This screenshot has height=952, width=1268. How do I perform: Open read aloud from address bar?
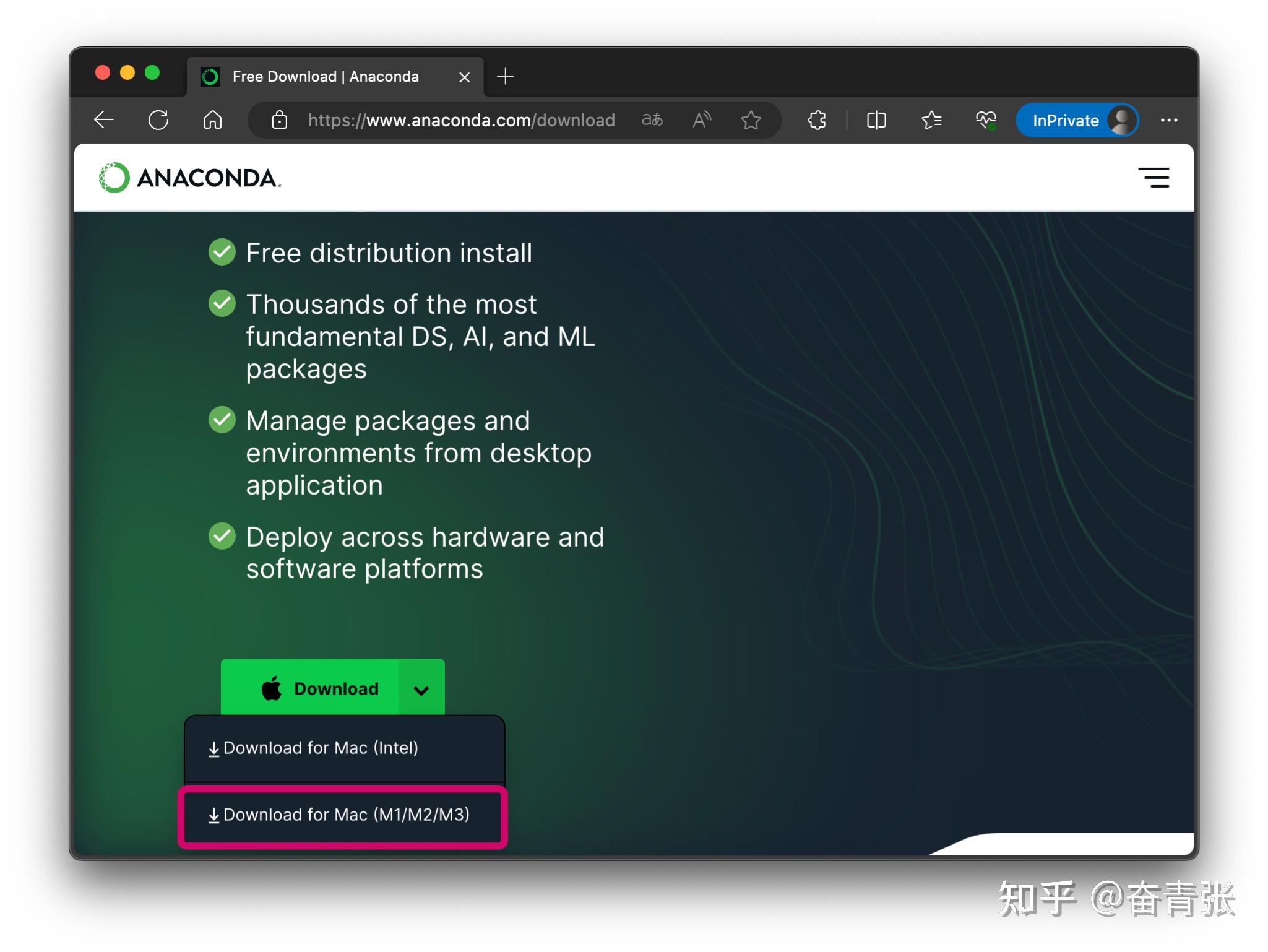point(701,120)
